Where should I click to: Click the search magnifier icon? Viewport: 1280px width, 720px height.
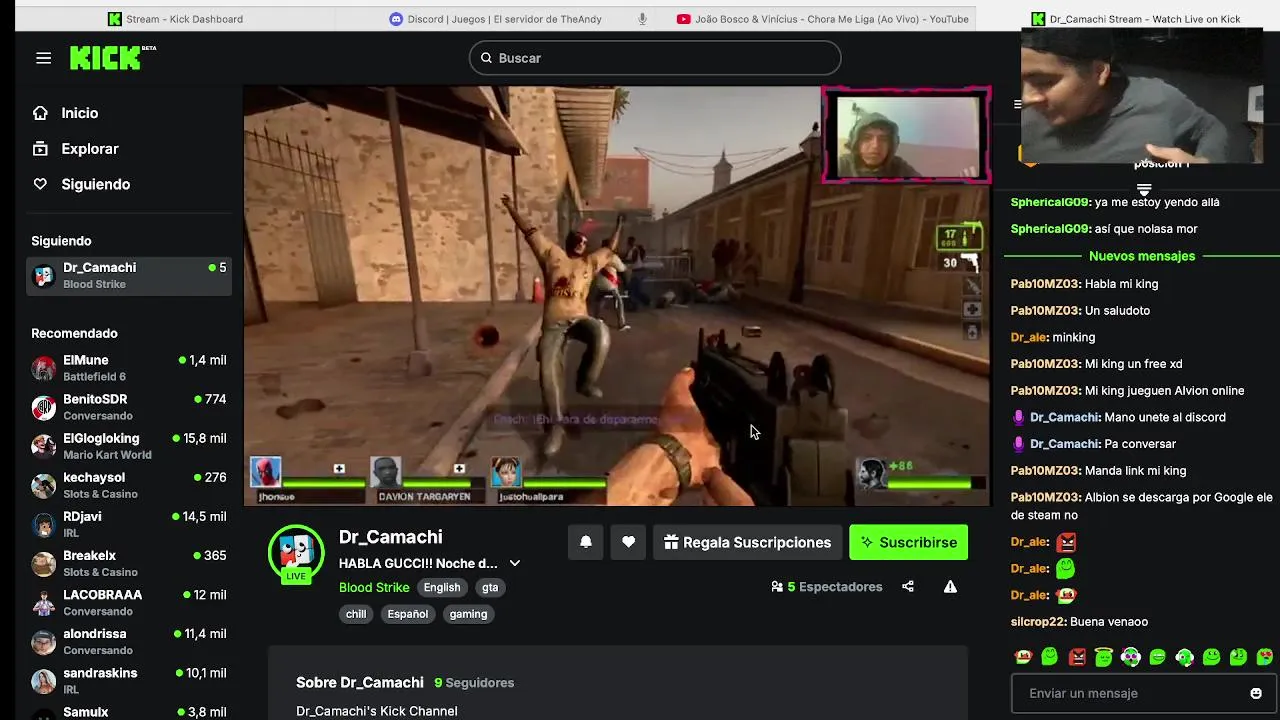coord(486,58)
